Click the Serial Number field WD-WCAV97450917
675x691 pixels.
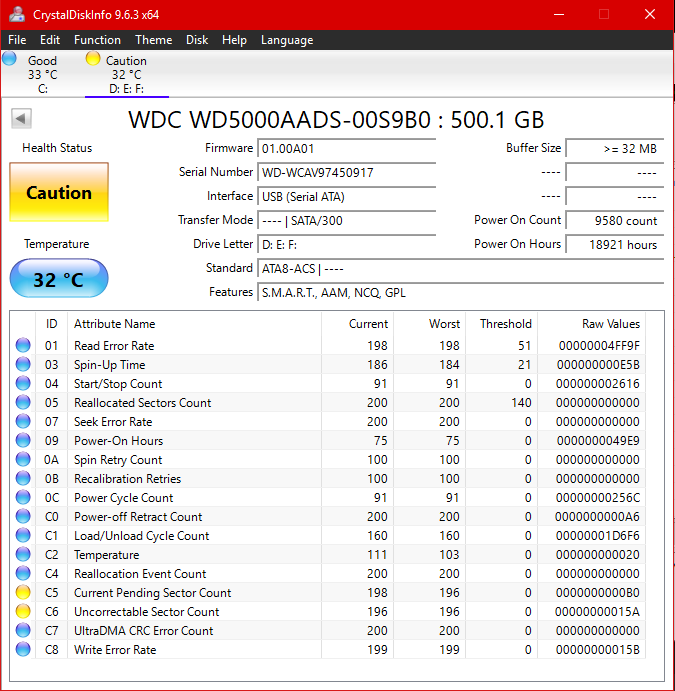click(347, 172)
